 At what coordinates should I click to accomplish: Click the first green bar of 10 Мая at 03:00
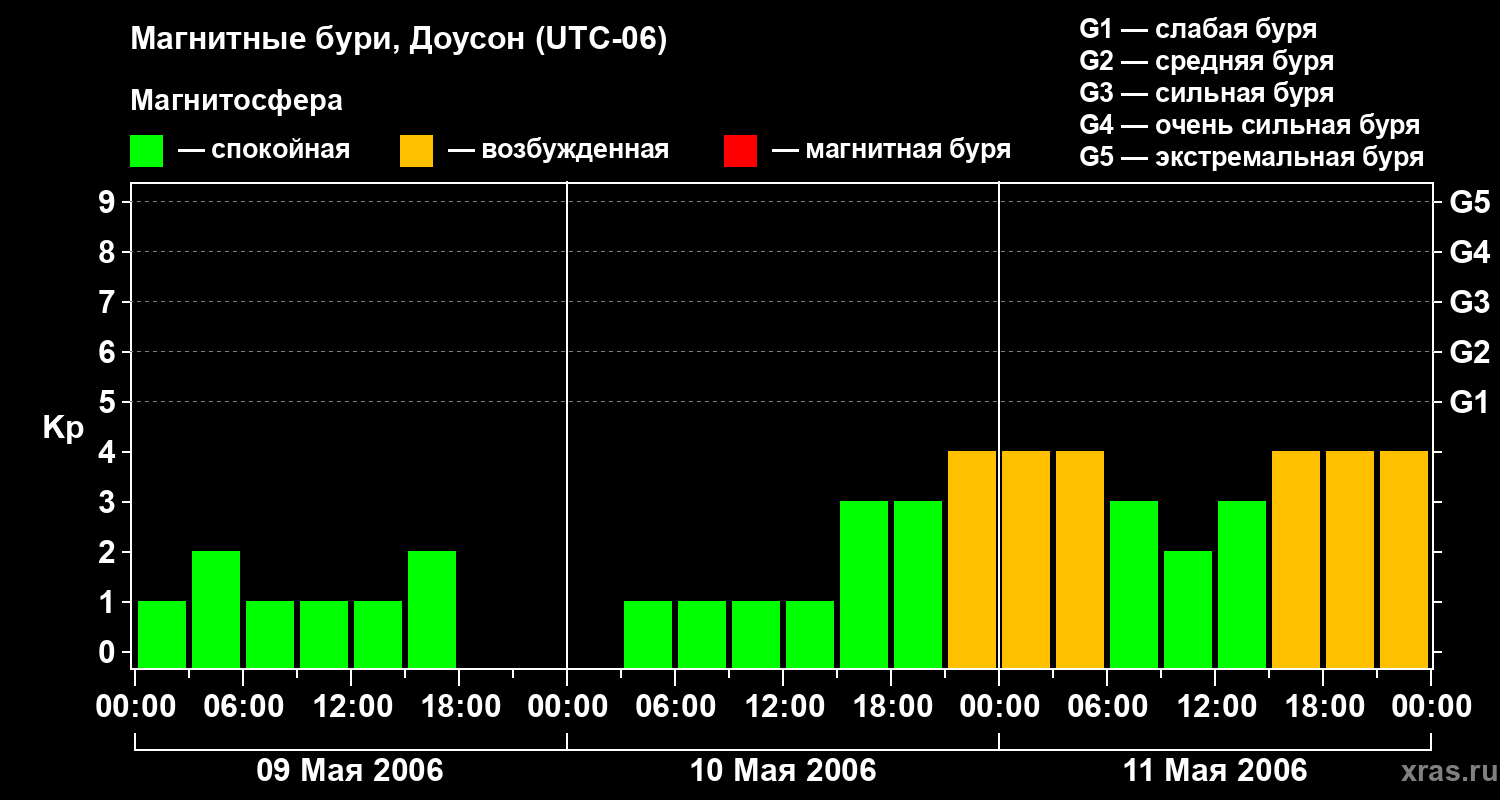pyautogui.click(x=648, y=634)
